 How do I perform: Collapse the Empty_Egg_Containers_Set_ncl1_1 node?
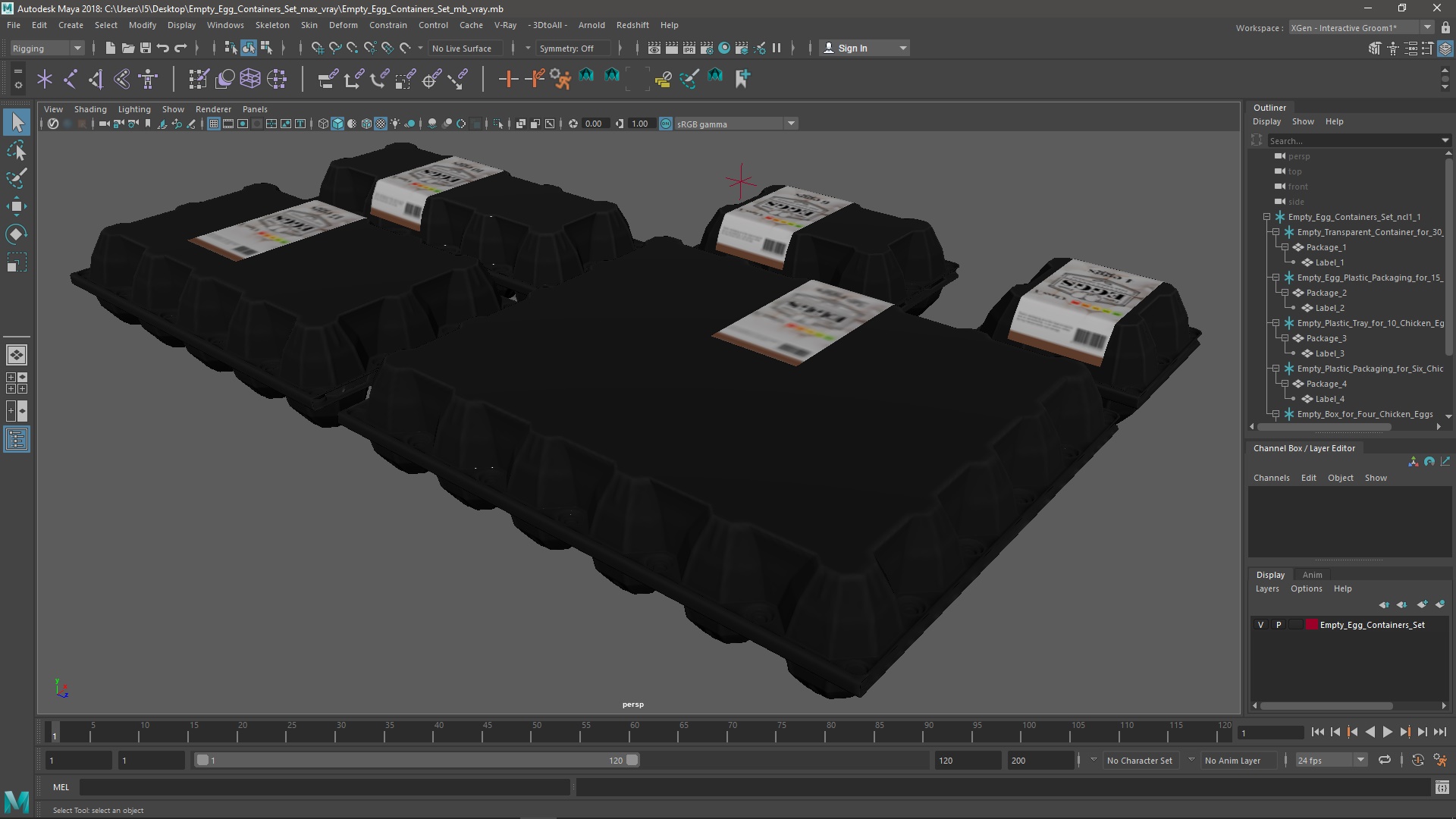click(1266, 217)
